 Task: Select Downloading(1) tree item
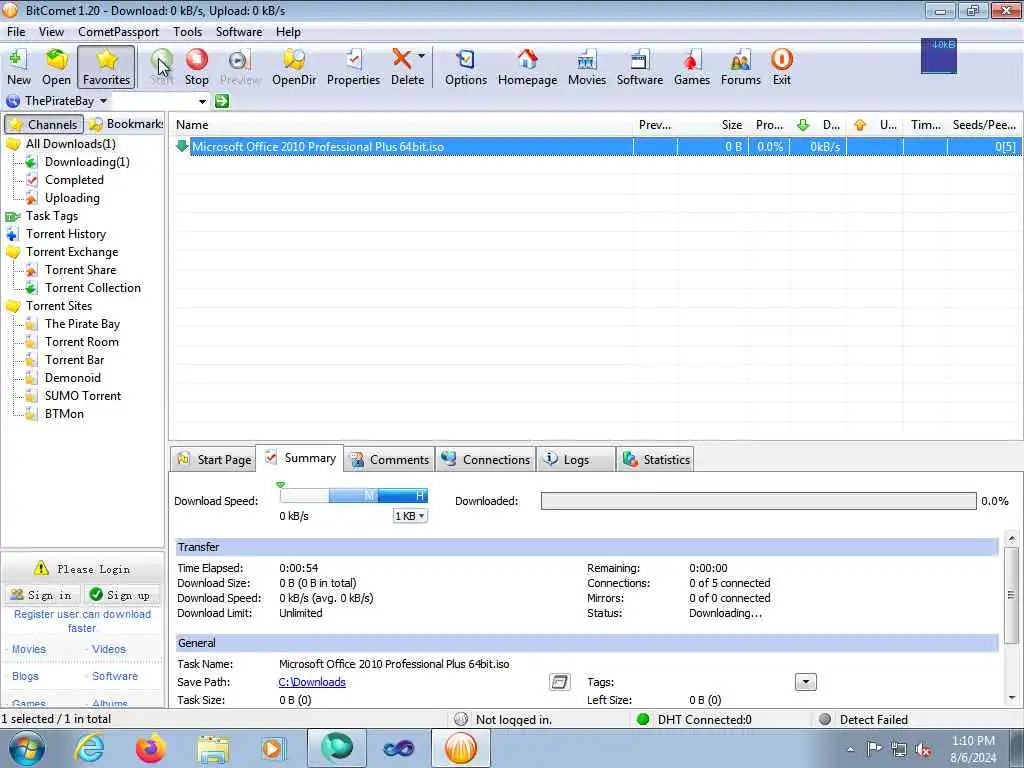(87, 162)
